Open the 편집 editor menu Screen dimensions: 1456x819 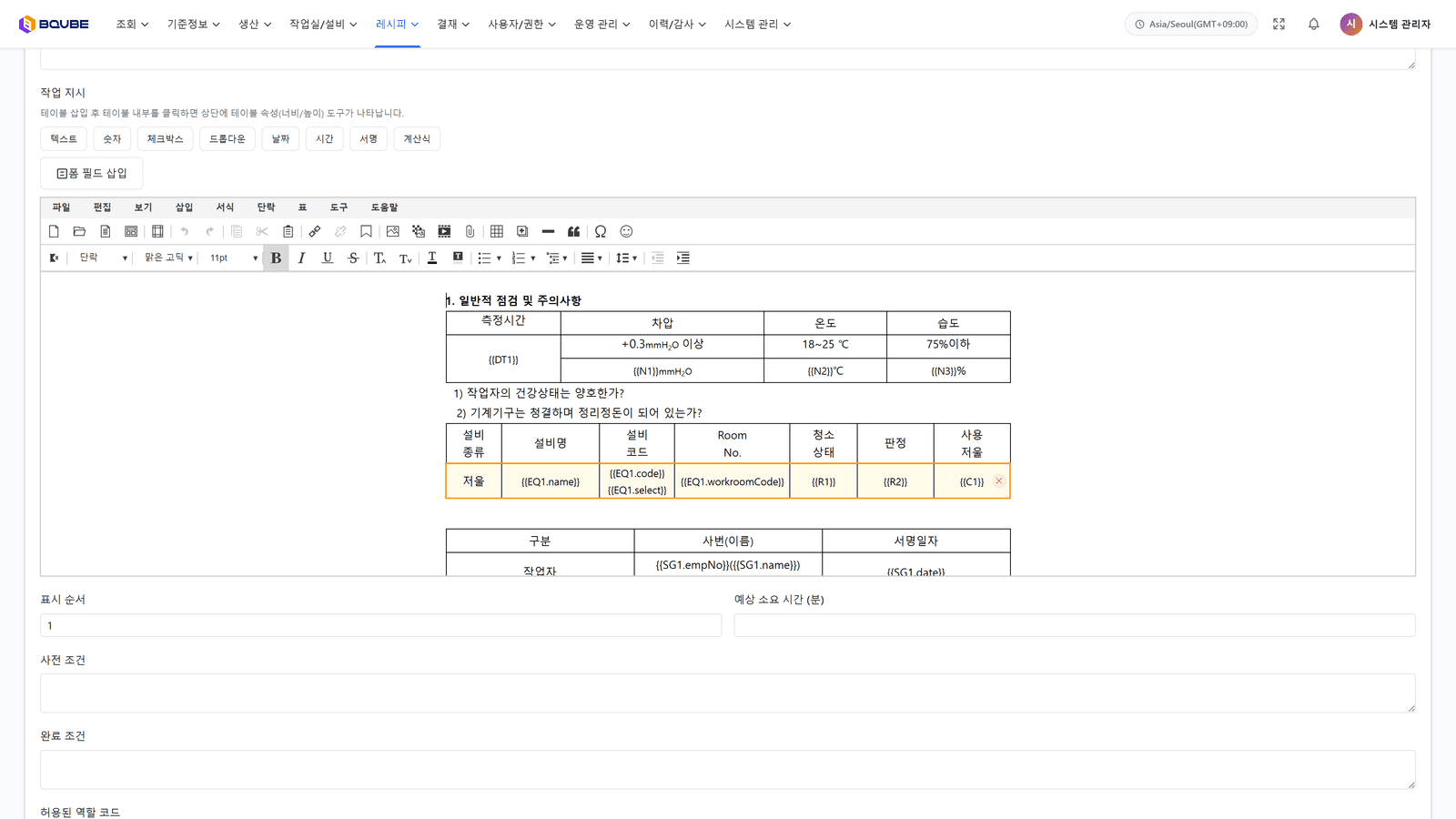(x=102, y=207)
